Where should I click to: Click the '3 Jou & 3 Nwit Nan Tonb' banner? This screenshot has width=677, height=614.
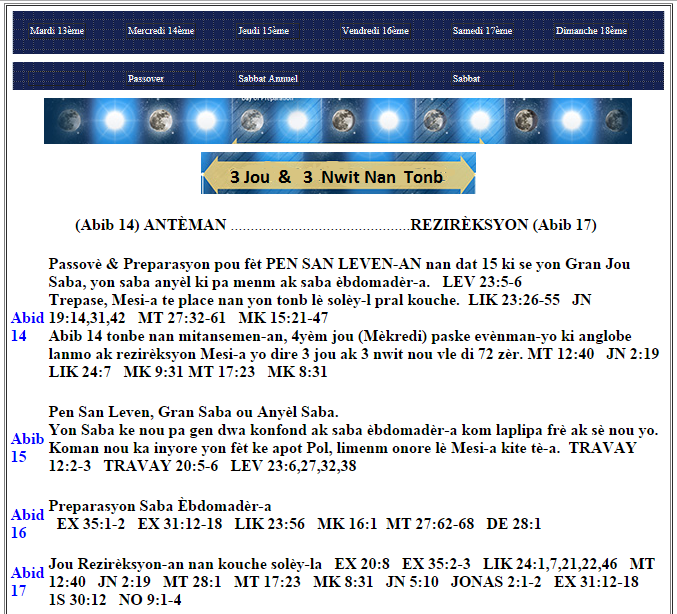point(338,175)
